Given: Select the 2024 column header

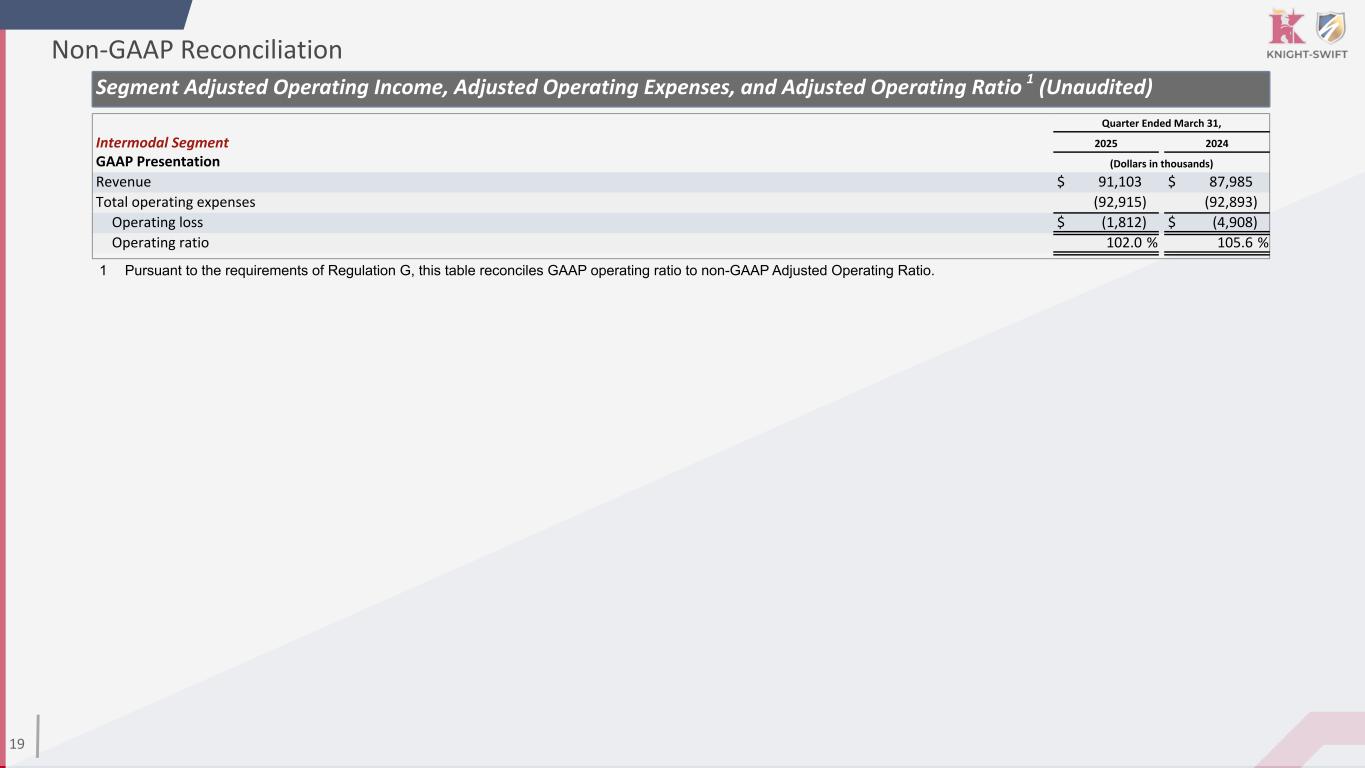Looking at the screenshot, I should click(1216, 144).
